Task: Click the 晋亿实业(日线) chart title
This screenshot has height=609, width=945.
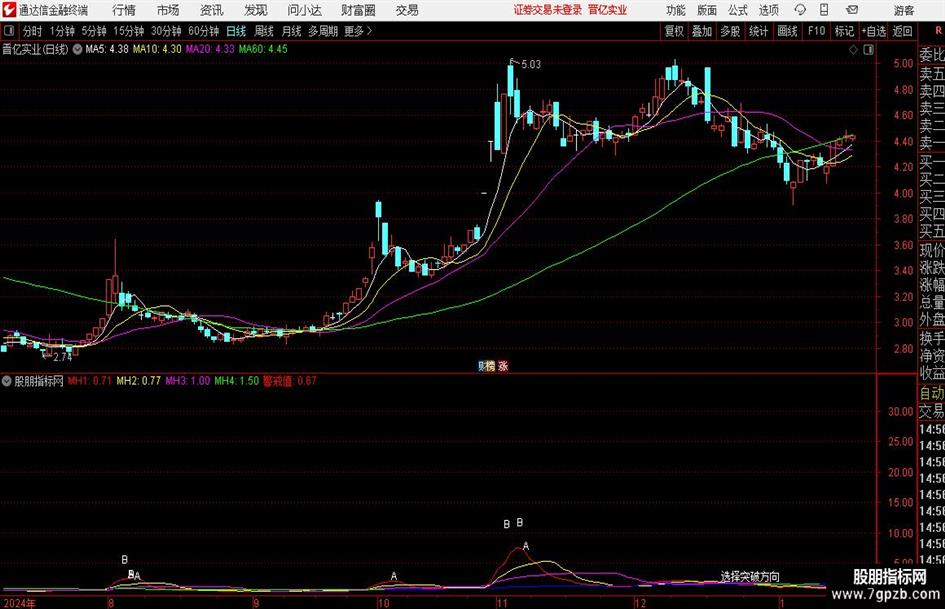Action: click(35, 49)
